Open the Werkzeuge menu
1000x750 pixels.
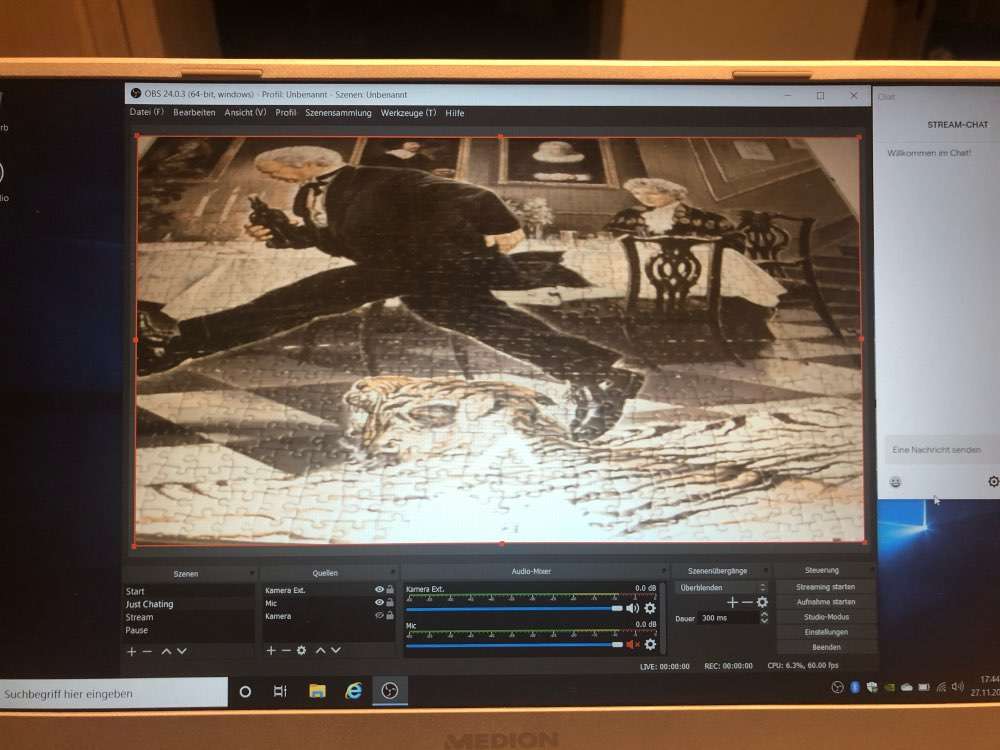[x=408, y=113]
